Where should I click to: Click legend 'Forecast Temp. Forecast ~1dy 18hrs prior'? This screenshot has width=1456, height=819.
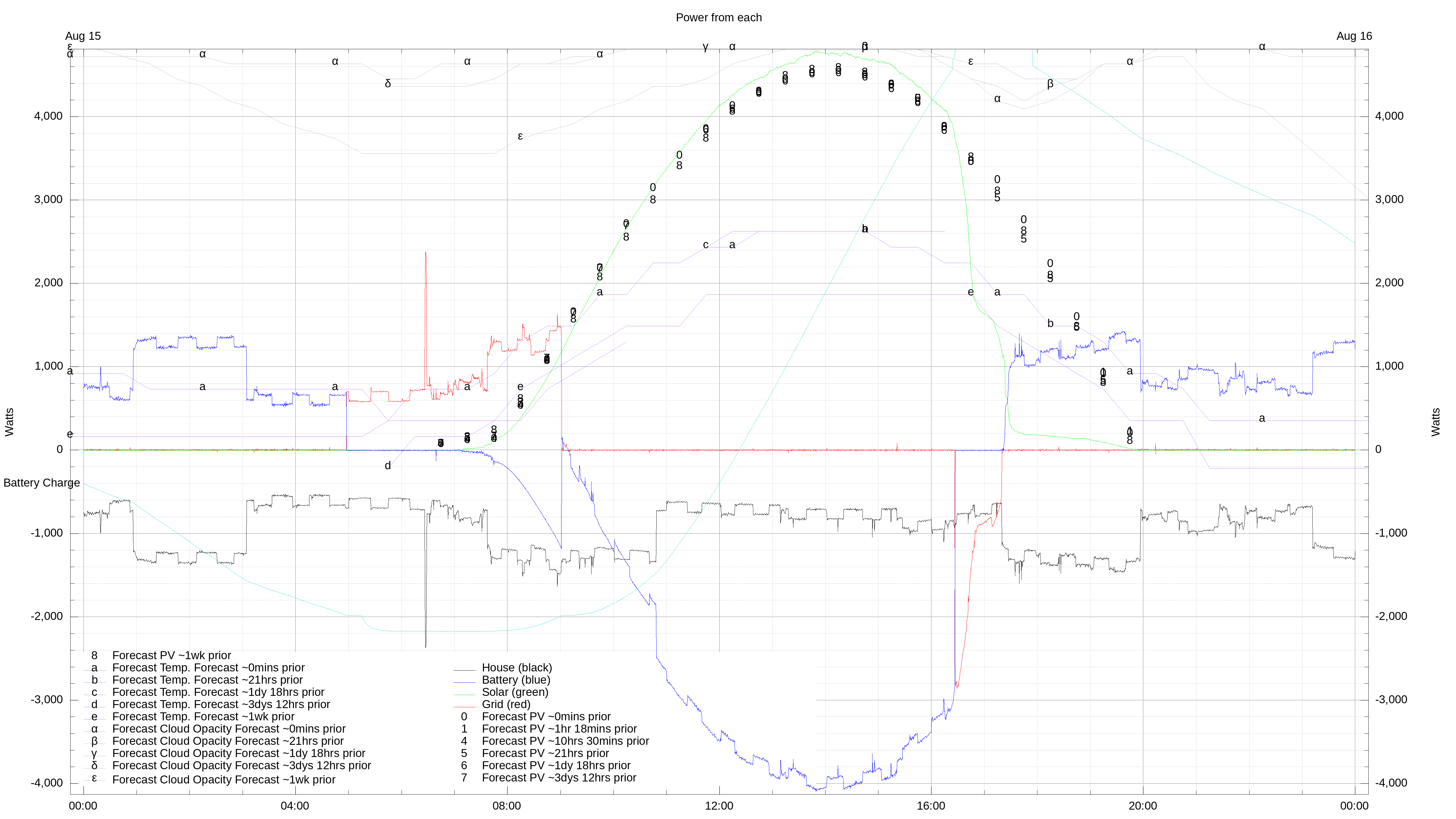(218, 692)
